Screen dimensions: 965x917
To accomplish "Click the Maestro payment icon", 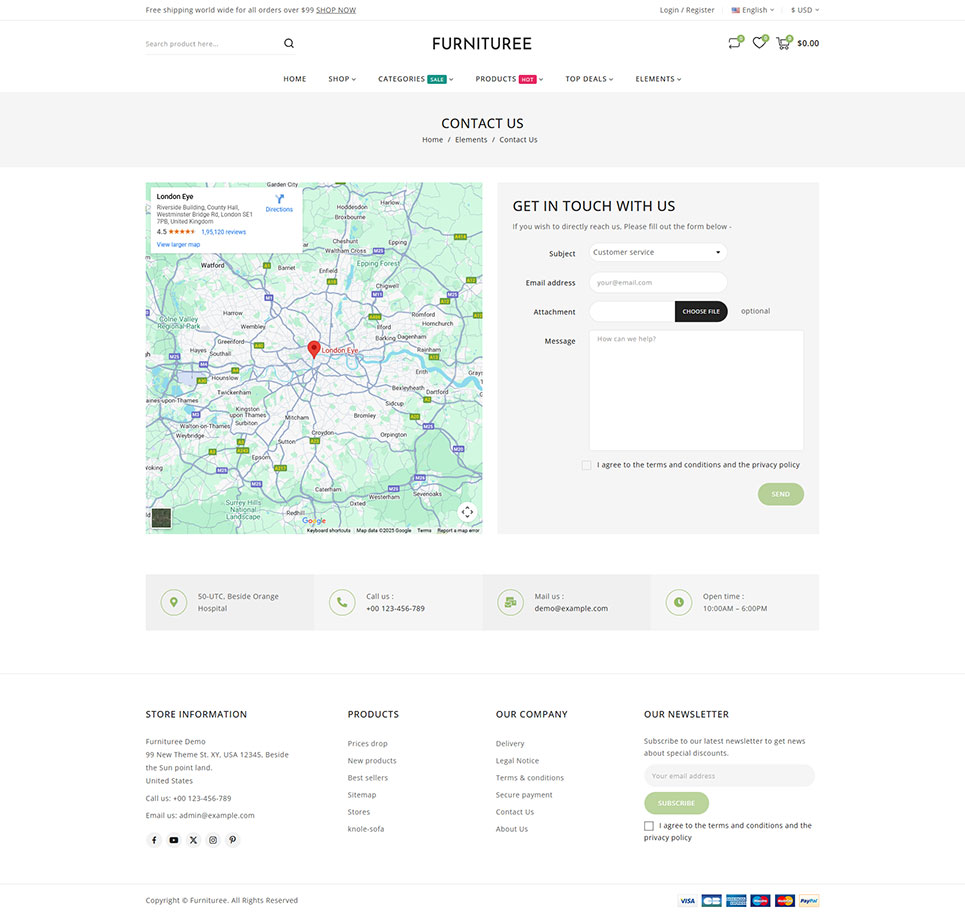I will [760, 901].
